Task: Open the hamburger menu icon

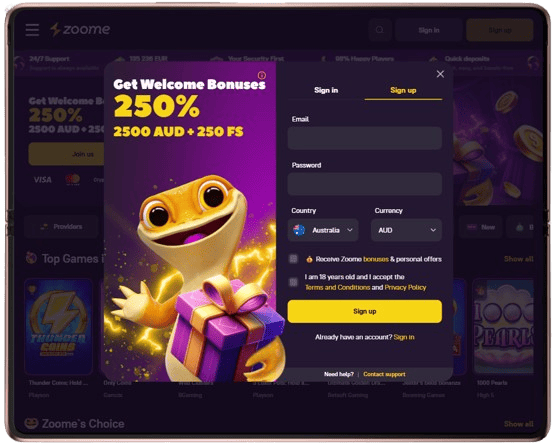Action: 32,30
